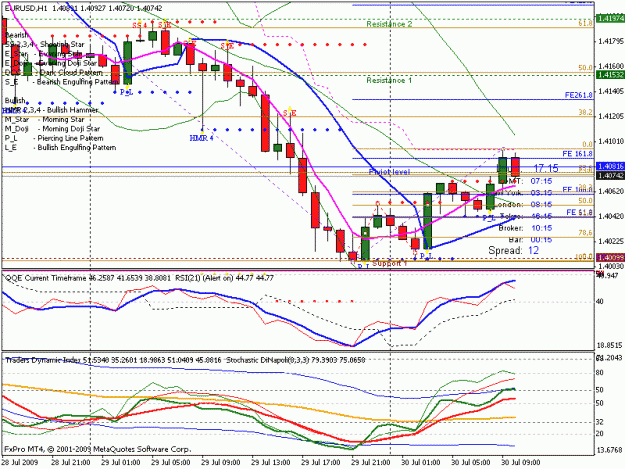Click the Pivot level label
The height and width of the screenshot is (469, 625).
(x=389, y=172)
